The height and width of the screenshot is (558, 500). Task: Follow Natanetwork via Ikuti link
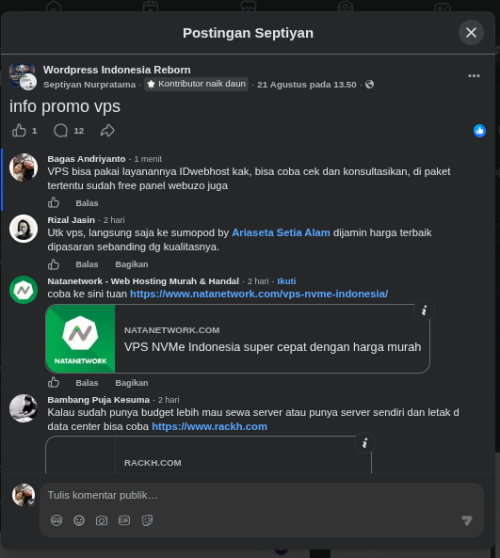(x=286, y=281)
